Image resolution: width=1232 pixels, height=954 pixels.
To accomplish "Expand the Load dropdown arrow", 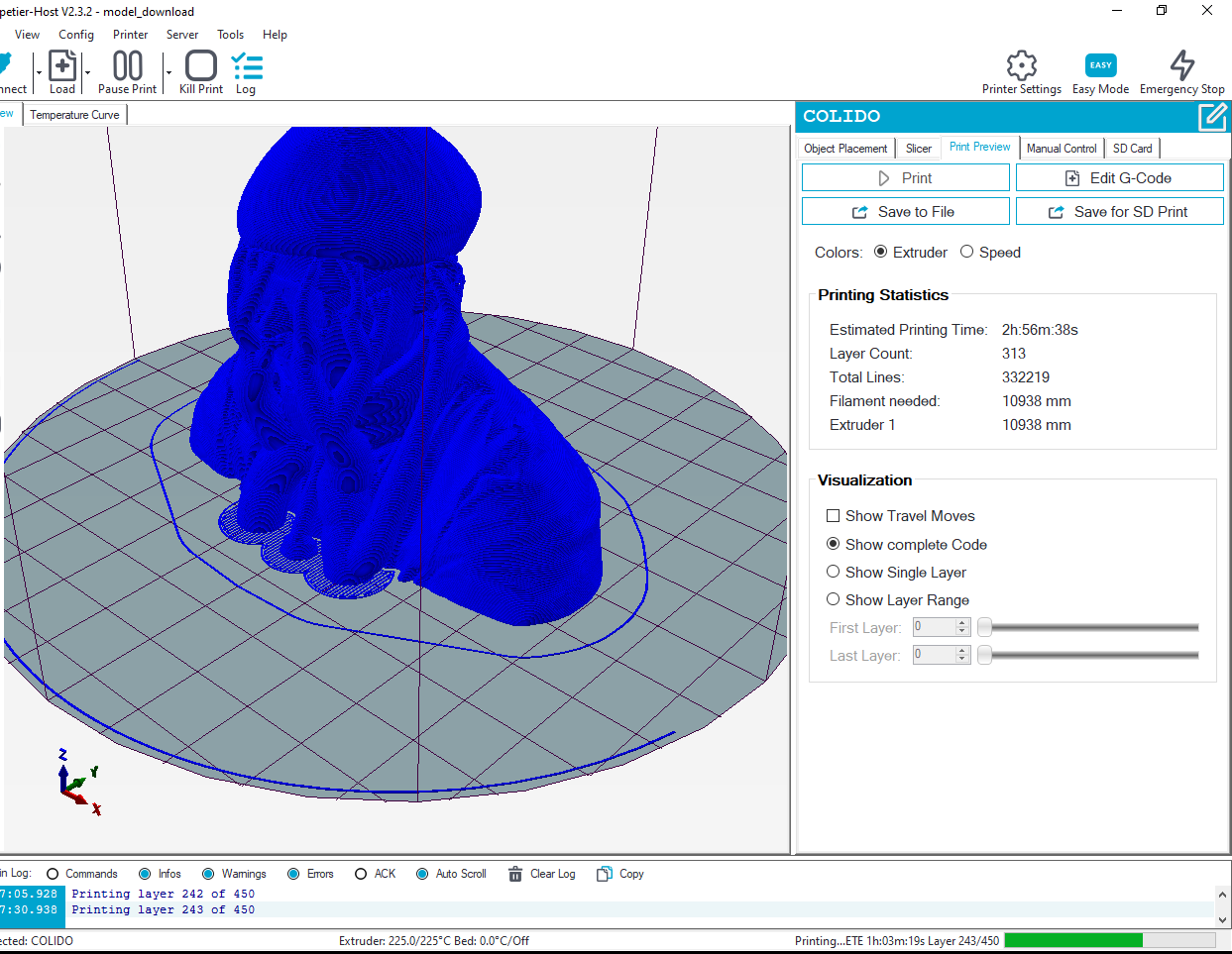I will click(87, 72).
